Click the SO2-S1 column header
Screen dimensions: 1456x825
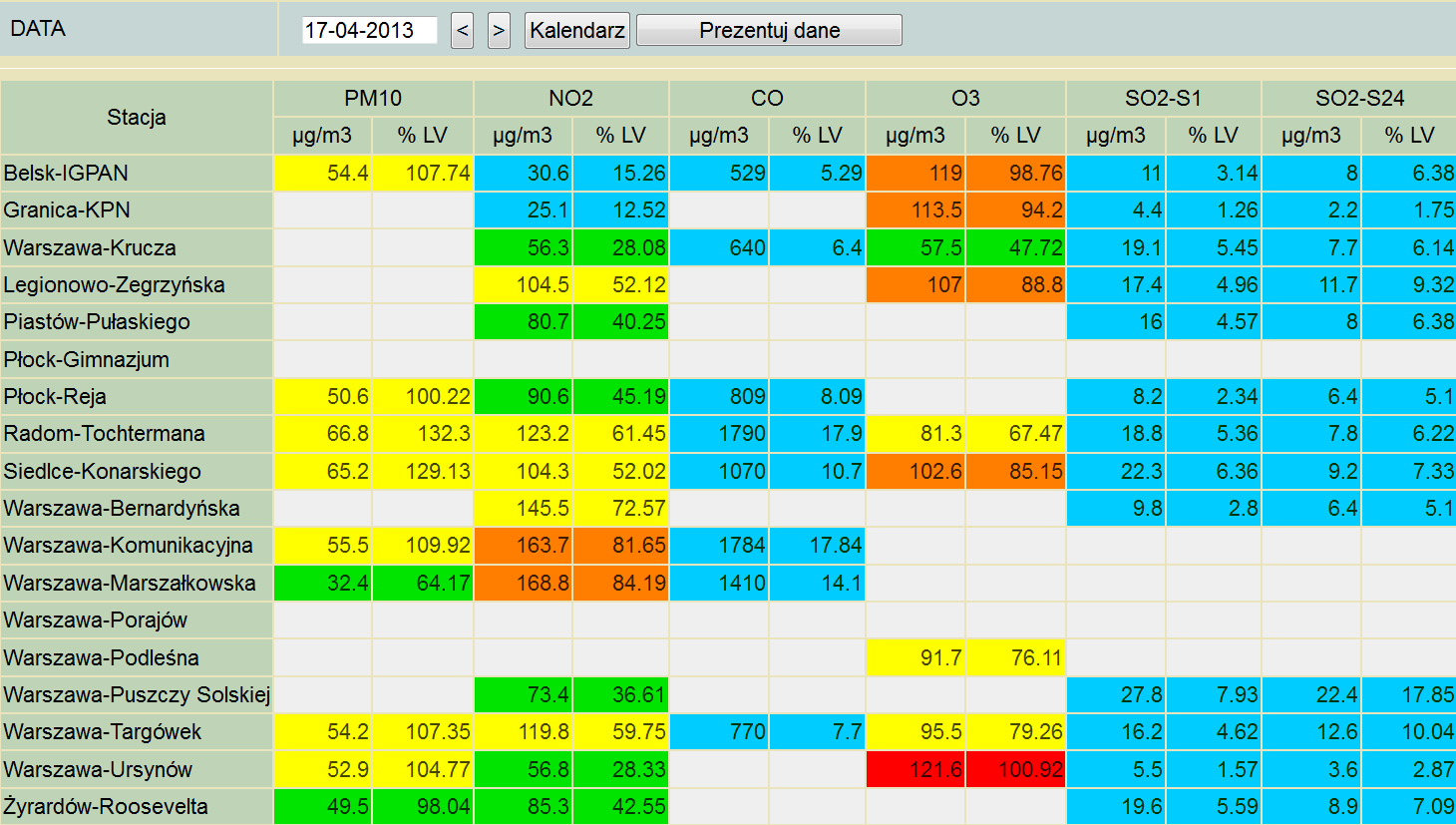[1164, 98]
